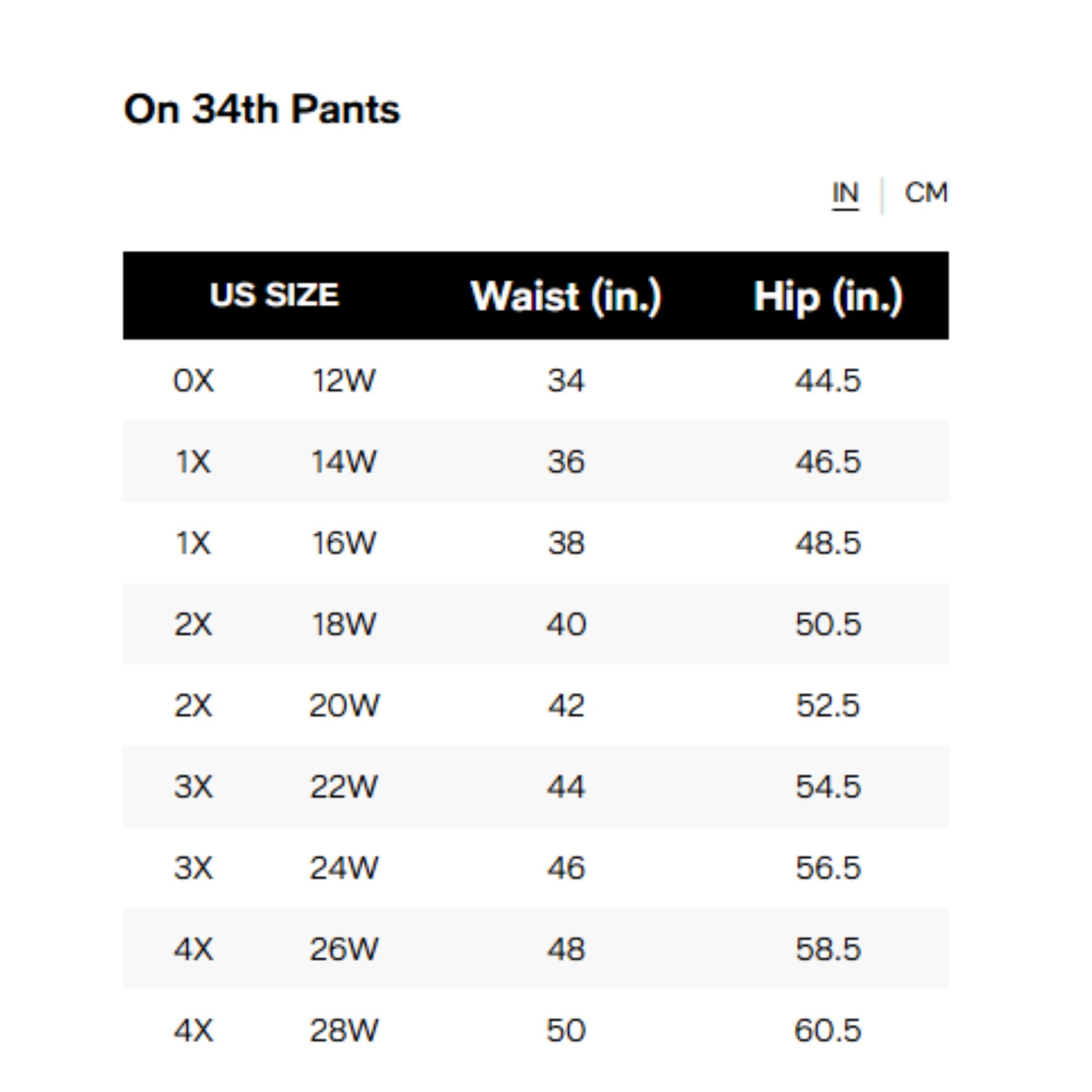This screenshot has height=1092, width=1092.
Task: Click the Waist (in.) column header
Action: [566, 295]
